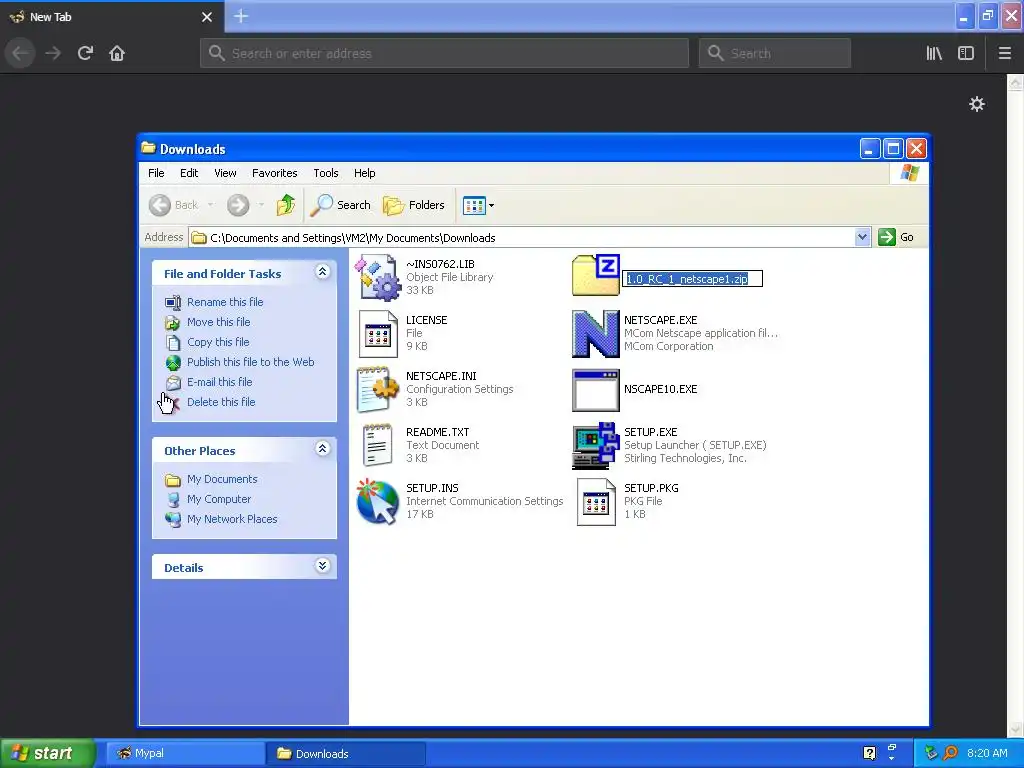Click E-mail this file
This screenshot has height=768, width=1024.
(x=219, y=382)
